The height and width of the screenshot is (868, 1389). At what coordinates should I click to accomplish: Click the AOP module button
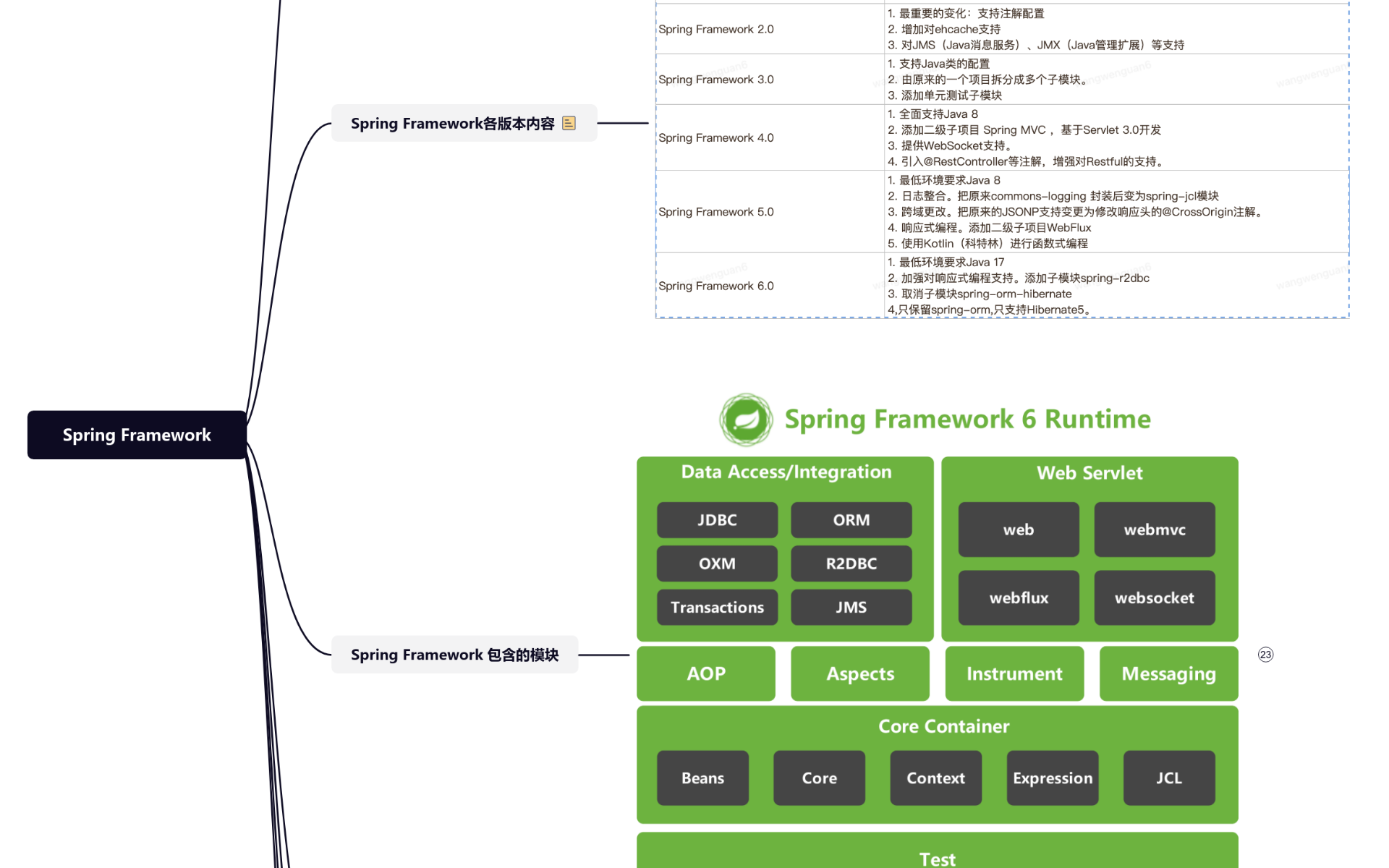(705, 673)
